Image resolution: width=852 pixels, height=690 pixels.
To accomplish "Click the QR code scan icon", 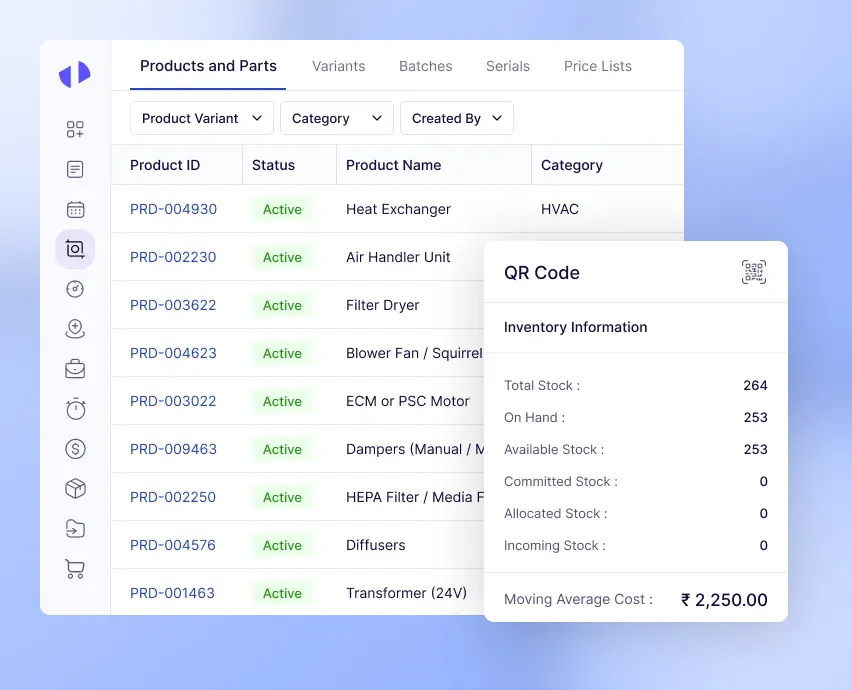I will [x=754, y=272].
